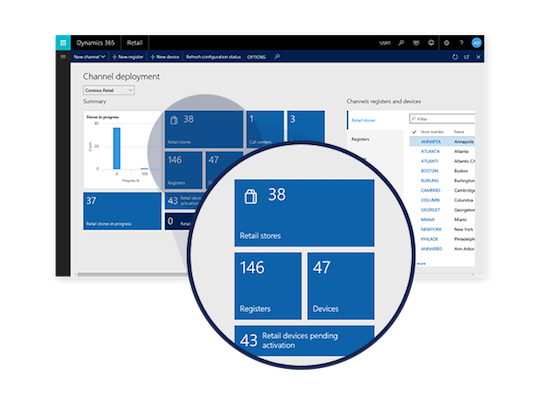Open the user avatar profile circle
The width and height of the screenshot is (539, 404).
point(476,43)
